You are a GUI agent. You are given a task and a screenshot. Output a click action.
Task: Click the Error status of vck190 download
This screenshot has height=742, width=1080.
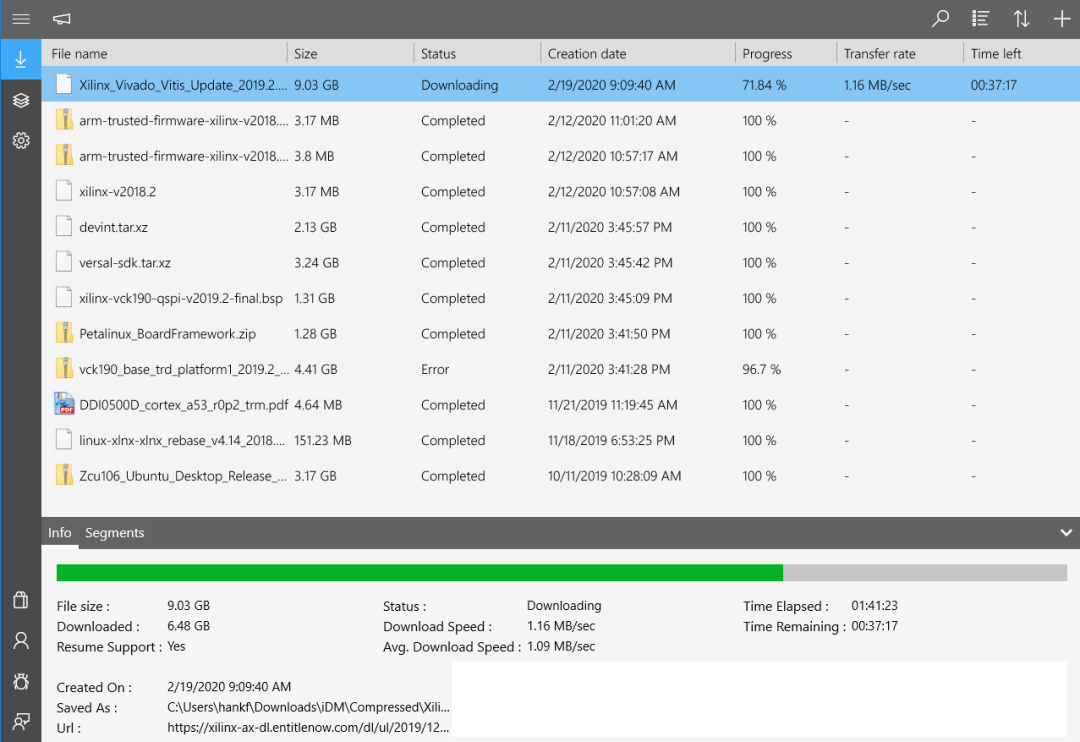pos(435,369)
